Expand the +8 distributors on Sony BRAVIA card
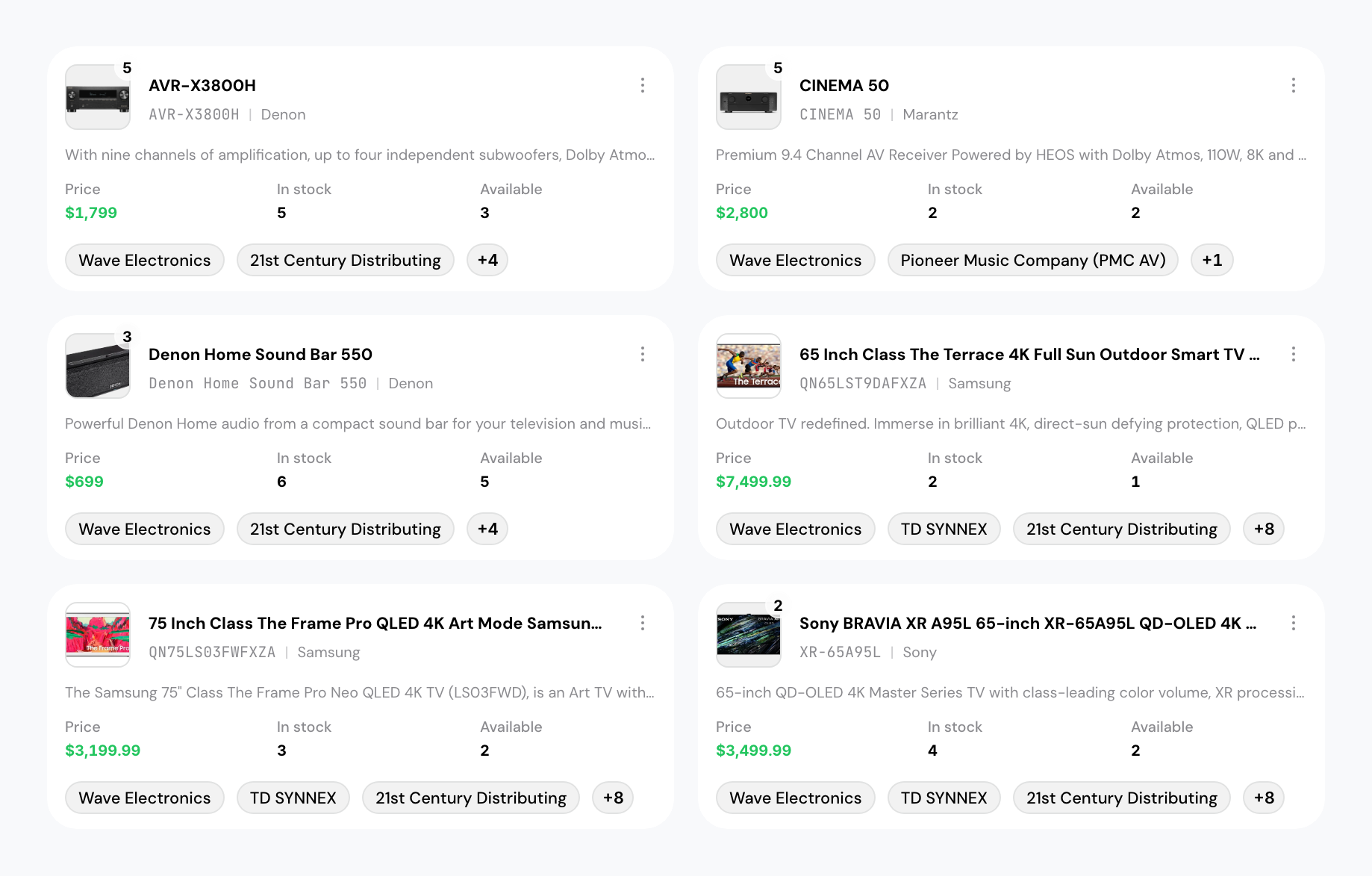Viewport: 1372px width, 876px height. pyautogui.click(x=1264, y=798)
